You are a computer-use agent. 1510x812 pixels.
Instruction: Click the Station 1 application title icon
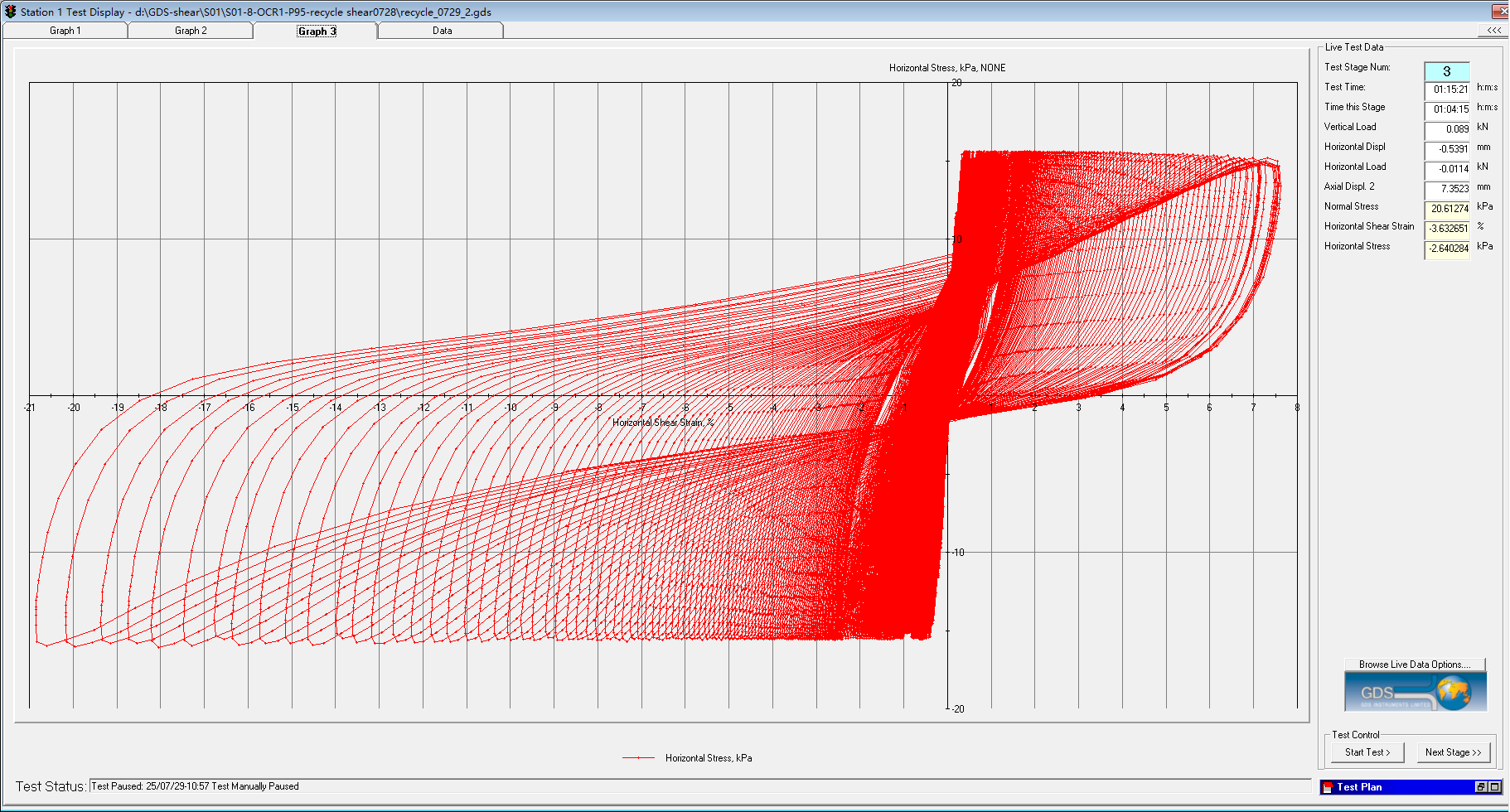pyautogui.click(x=10, y=12)
